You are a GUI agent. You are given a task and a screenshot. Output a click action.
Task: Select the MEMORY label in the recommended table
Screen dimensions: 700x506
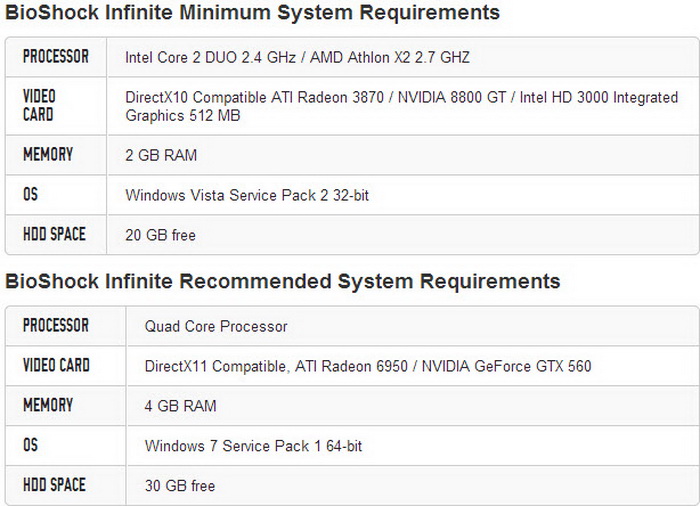pos(48,406)
